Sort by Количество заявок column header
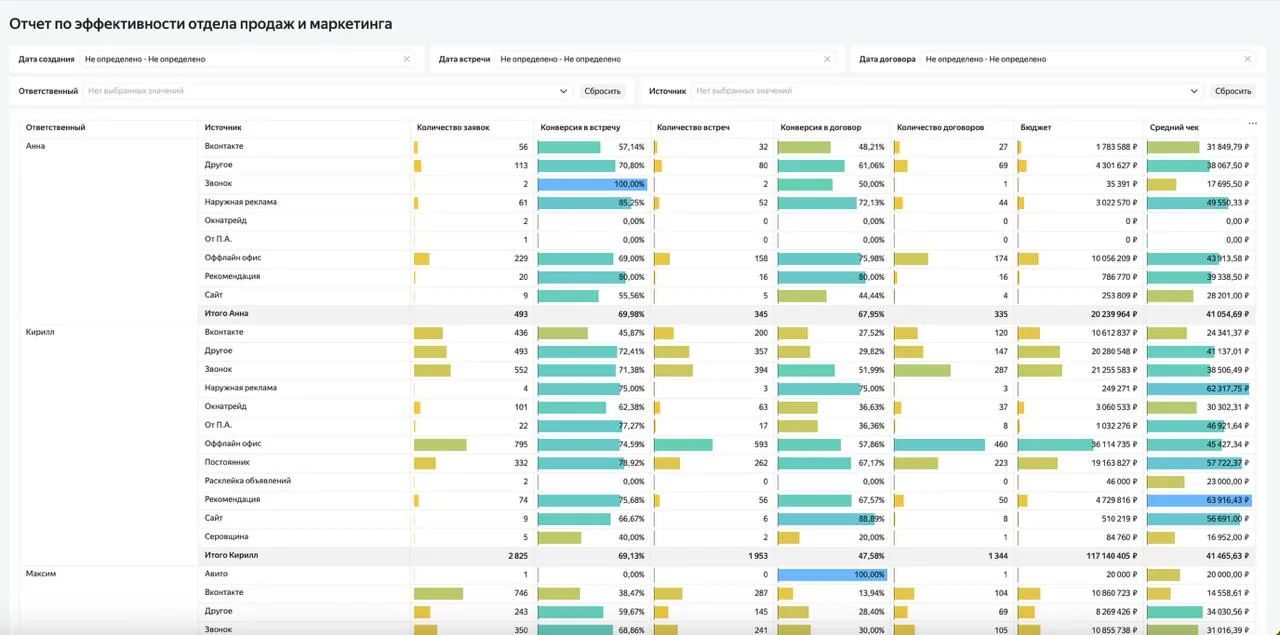Viewport: 1280px width, 635px height. tap(461, 128)
